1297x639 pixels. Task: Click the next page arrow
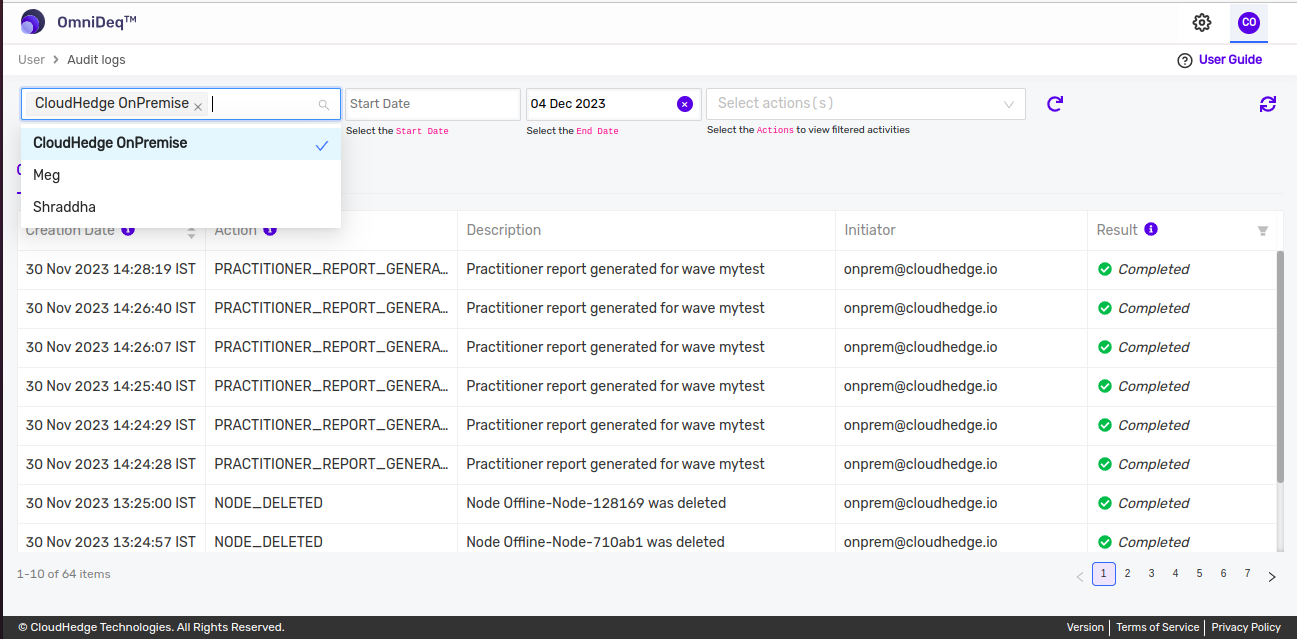coord(1272,576)
